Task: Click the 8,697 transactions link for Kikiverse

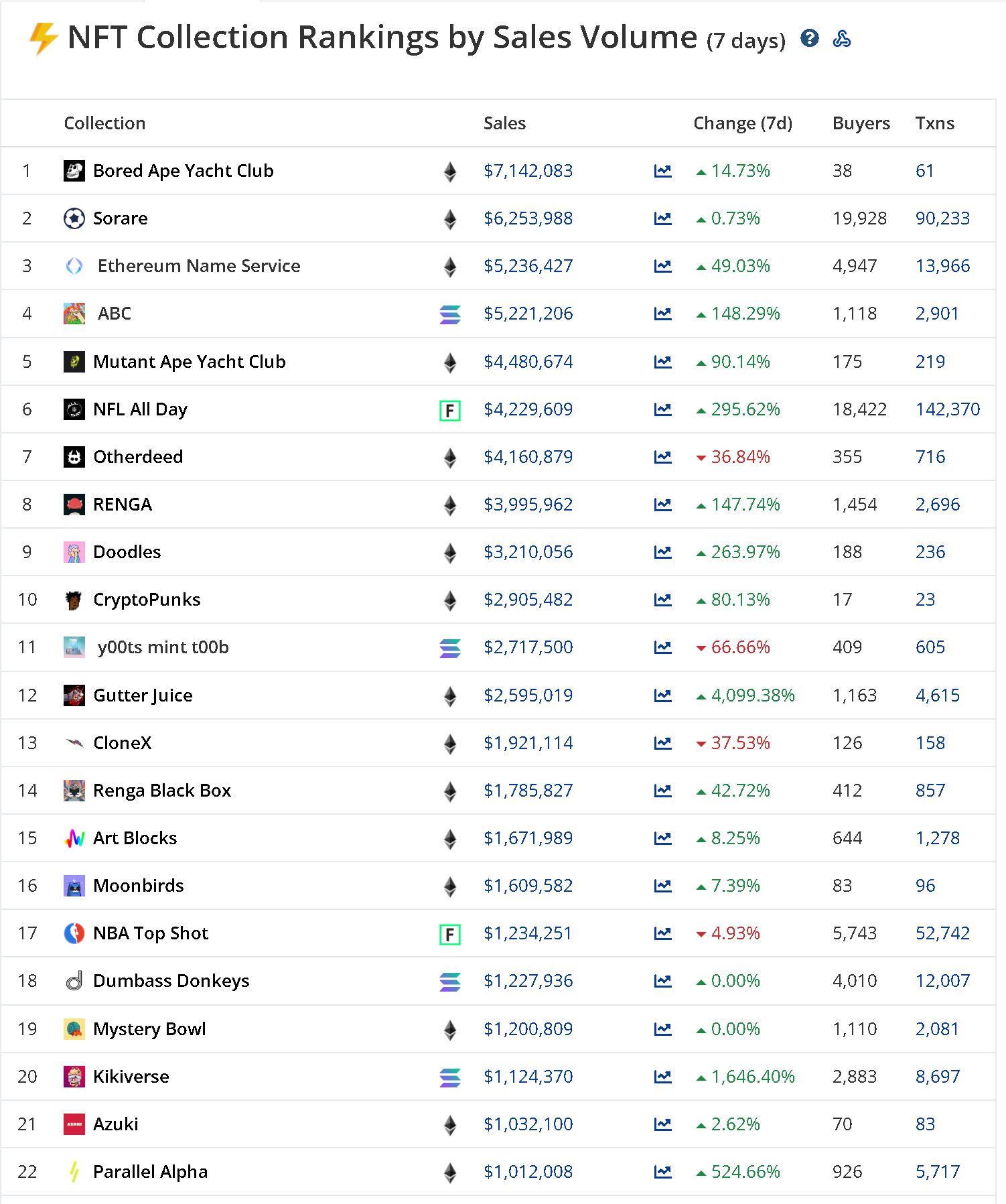Action: [x=938, y=1077]
